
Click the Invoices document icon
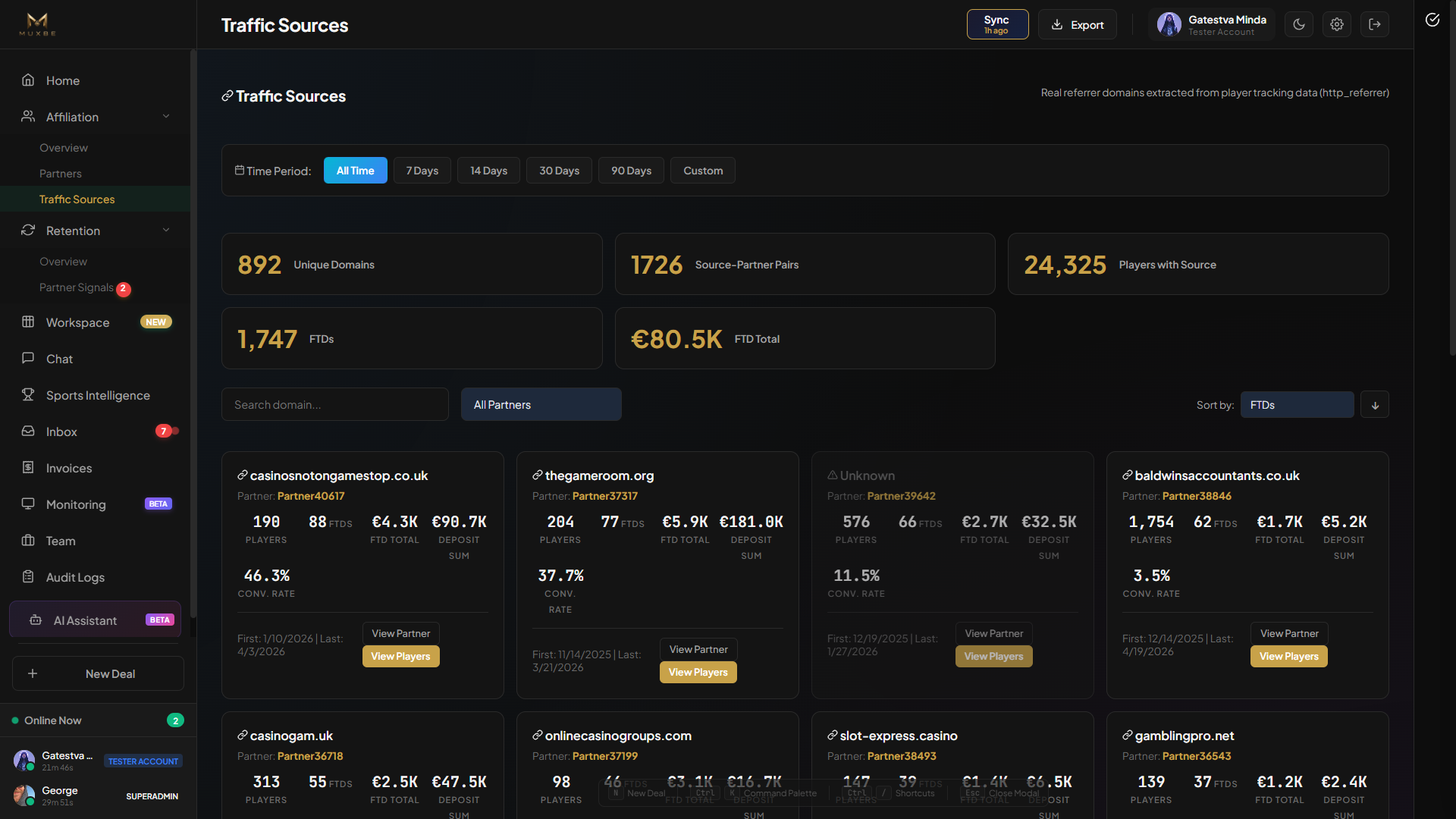tap(28, 468)
